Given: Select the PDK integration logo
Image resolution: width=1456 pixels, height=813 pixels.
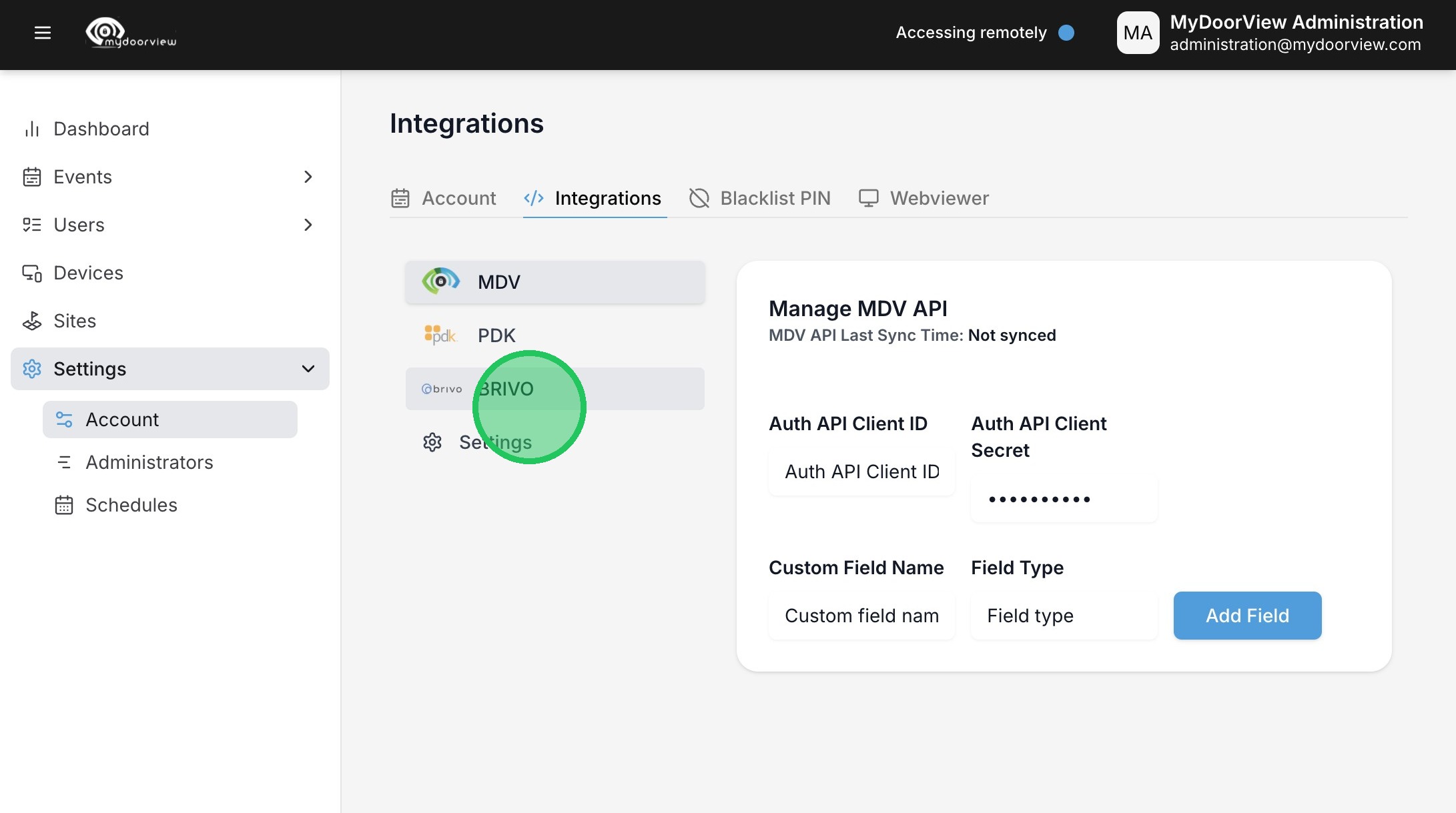Looking at the screenshot, I should click(440, 335).
